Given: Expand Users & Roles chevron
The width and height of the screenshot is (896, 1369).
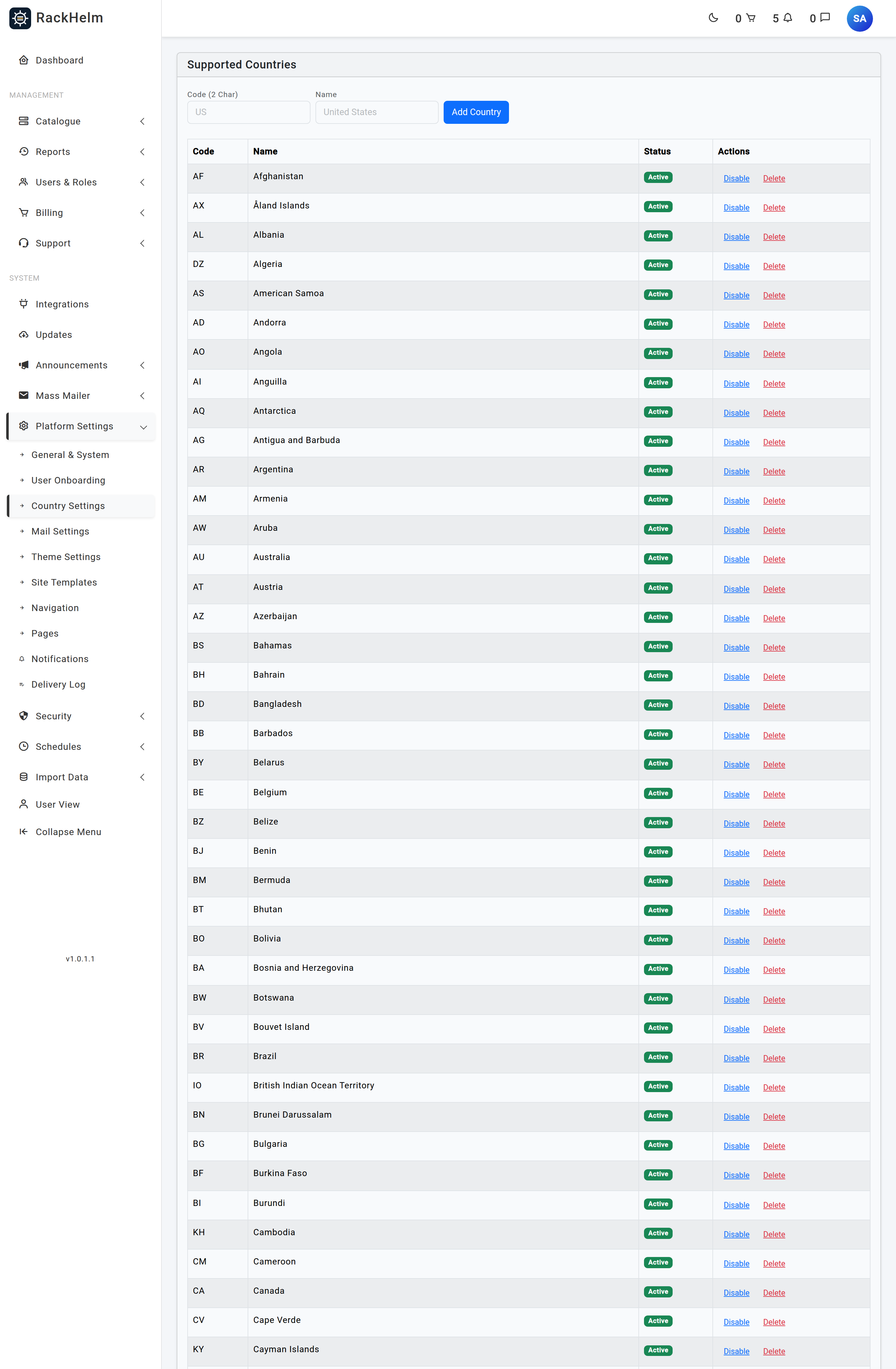Looking at the screenshot, I should [142, 182].
